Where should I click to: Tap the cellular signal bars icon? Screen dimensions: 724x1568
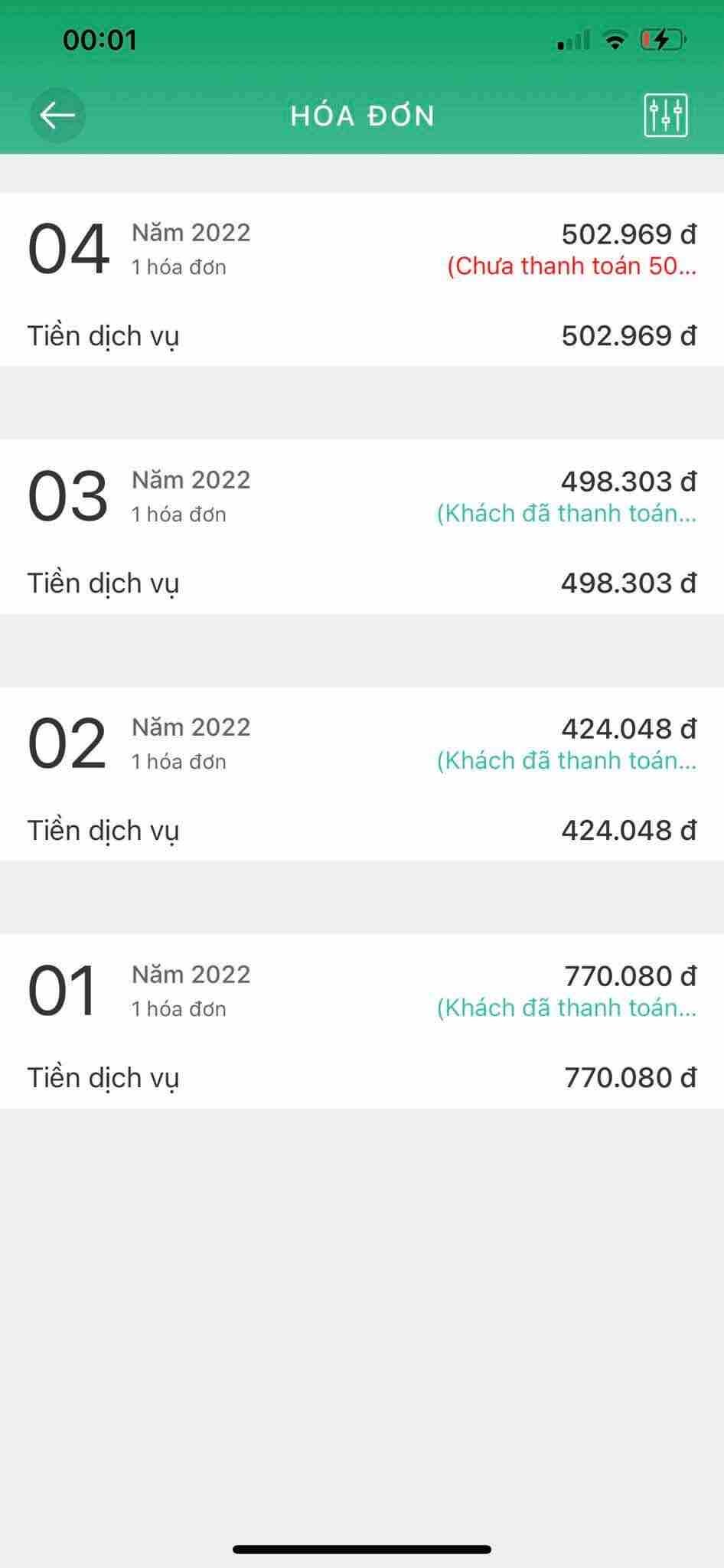[573, 40]
